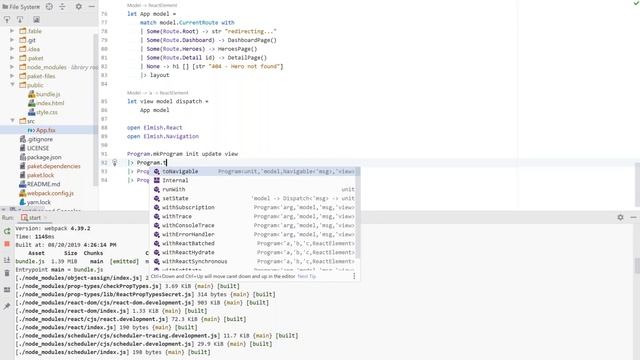Select toNavigable completion suggestion

(x=253, y=171)
